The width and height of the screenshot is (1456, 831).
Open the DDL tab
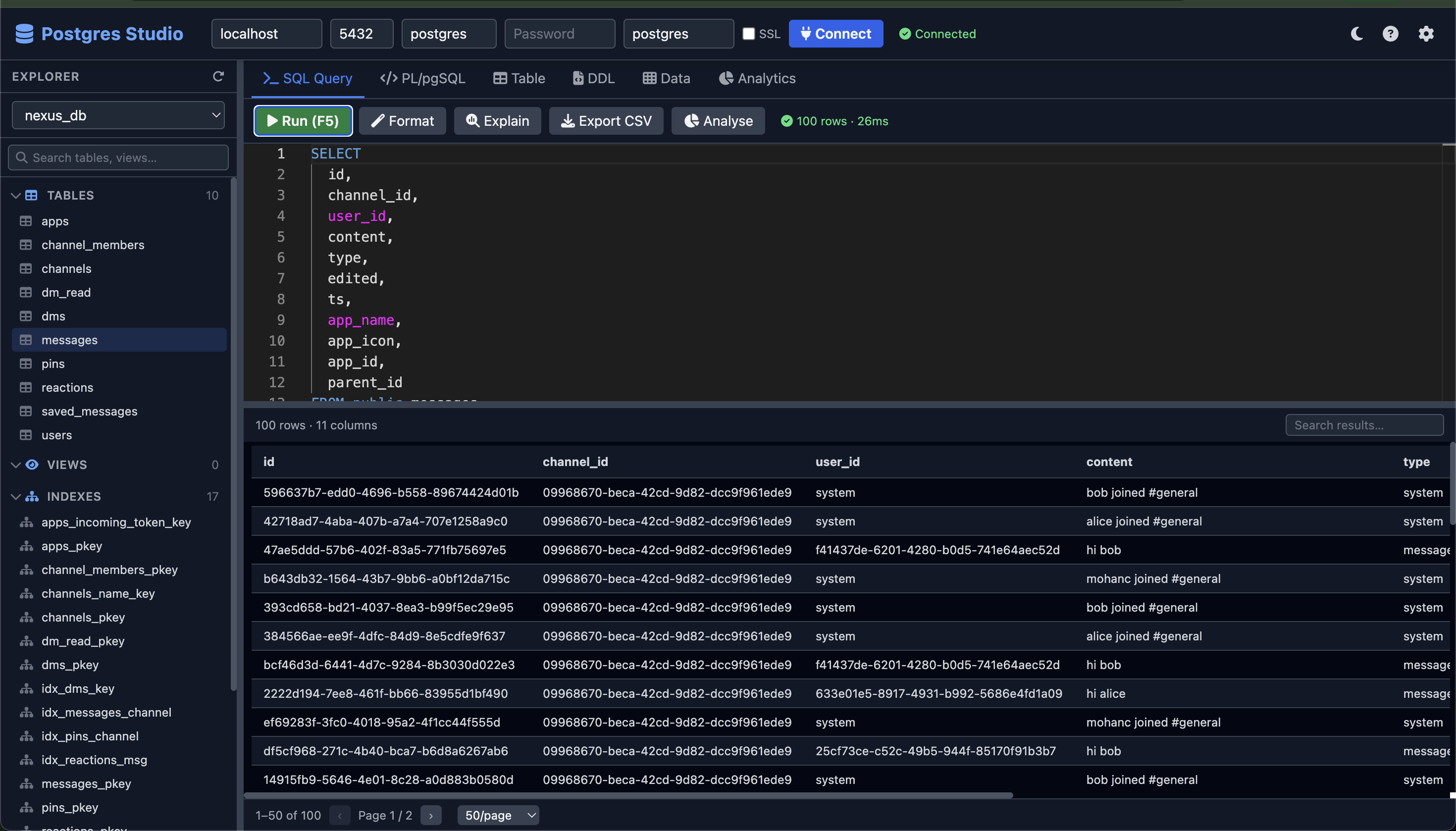pyautogui.click(x=594, y=78)
